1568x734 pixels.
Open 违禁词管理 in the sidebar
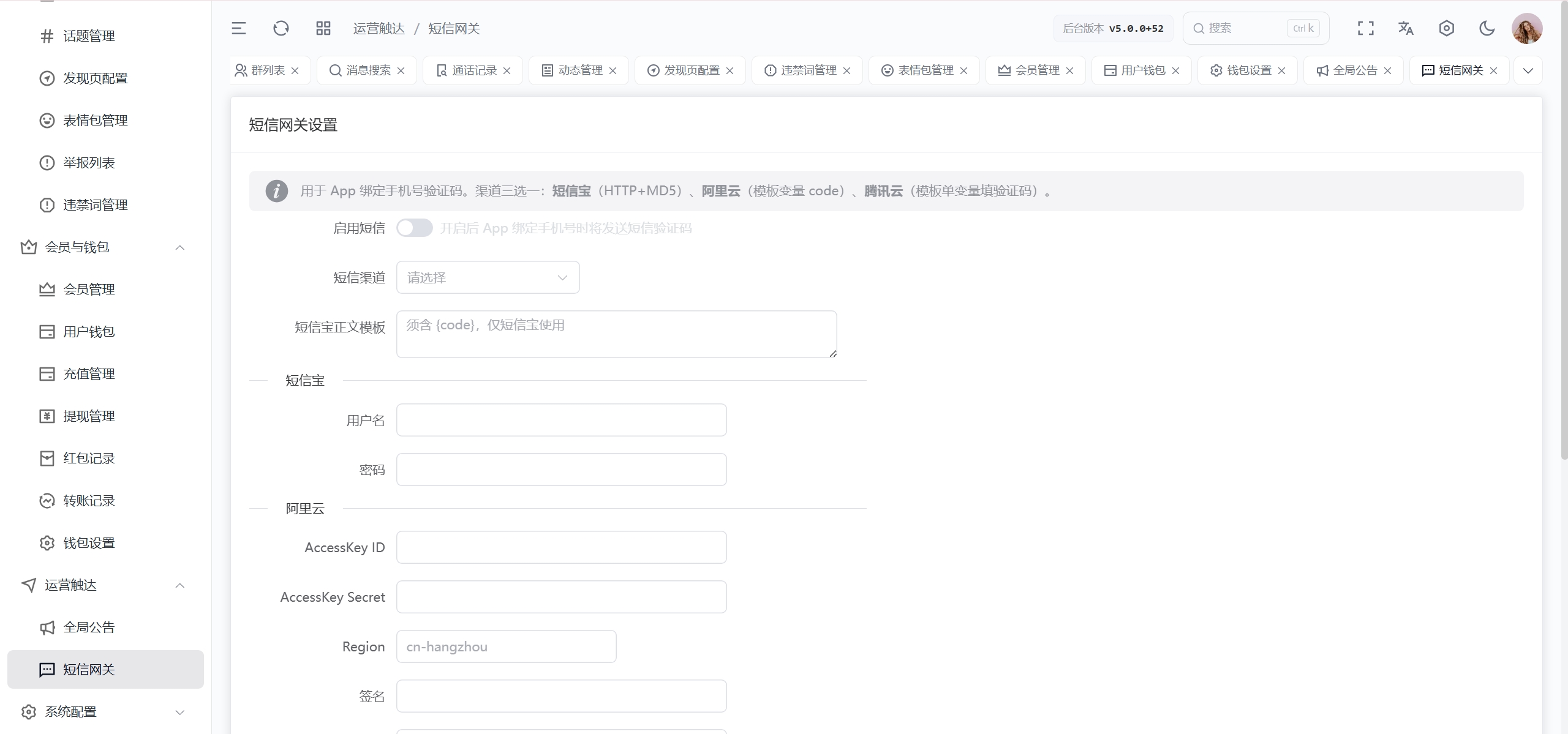coord(105,205)
